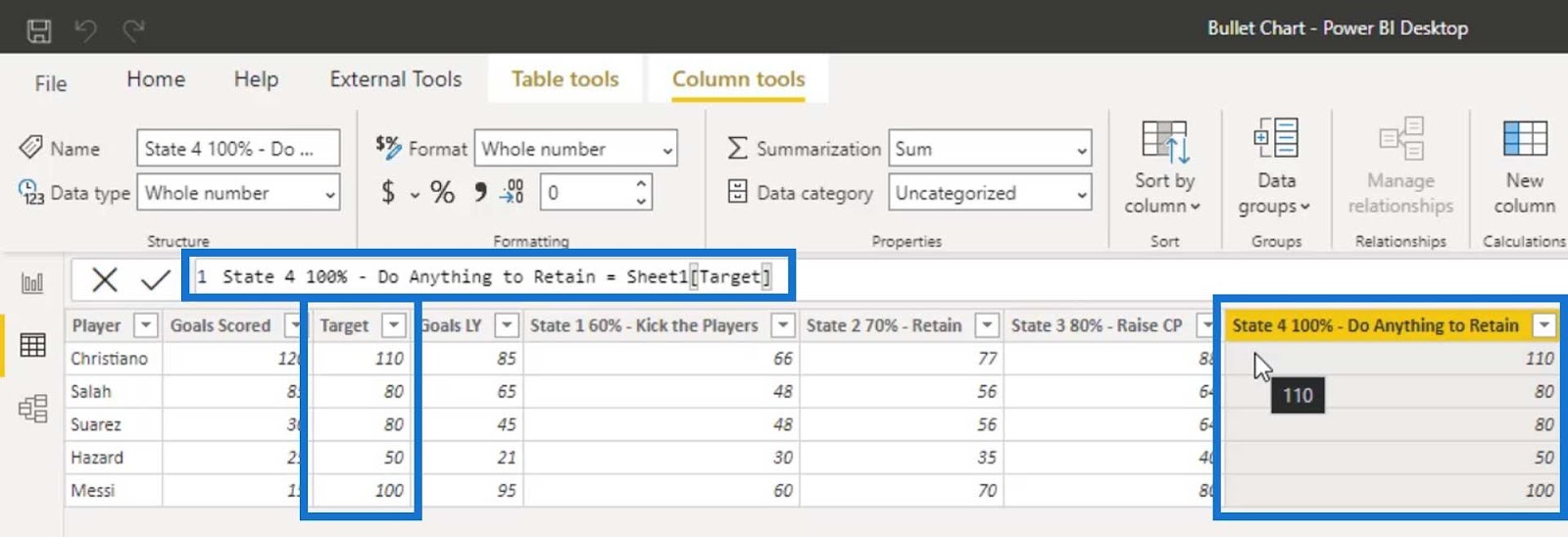The image size is (1568, 537).
Task: Open Sort by column
Action: tap(1164, 167)
